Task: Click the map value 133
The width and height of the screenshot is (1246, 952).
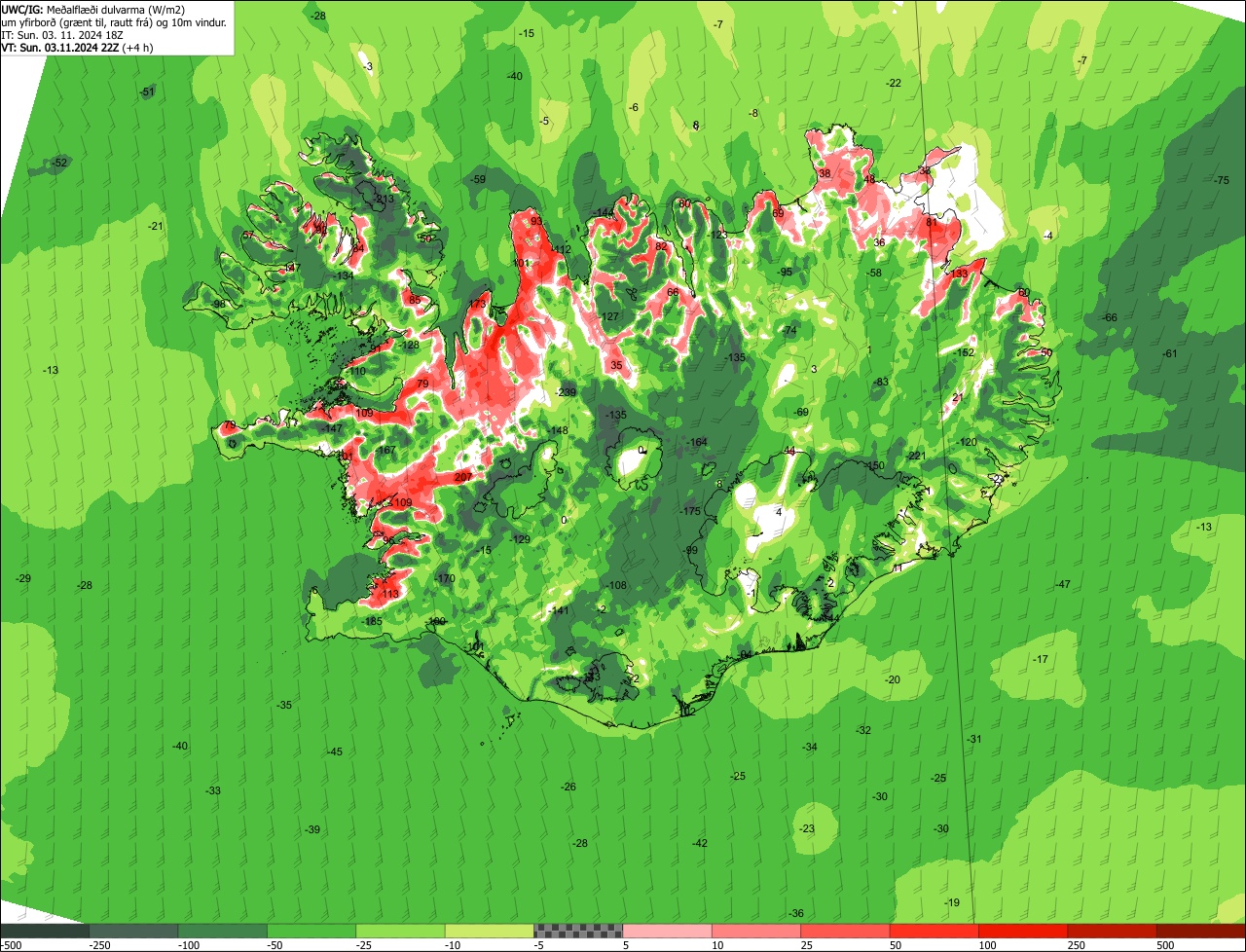Action: click(x=960, y=274)
